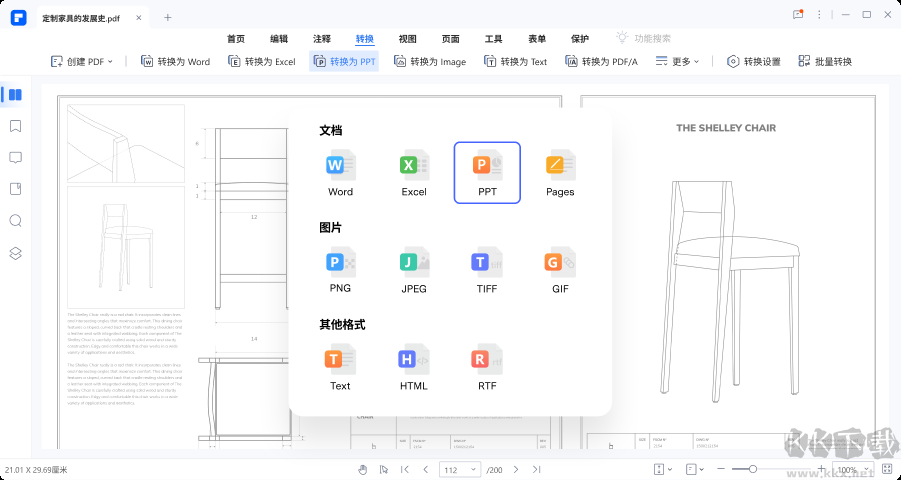901x480 pixels.
Task: Open the 注释 ribbon tab
Action: point(322,39)
